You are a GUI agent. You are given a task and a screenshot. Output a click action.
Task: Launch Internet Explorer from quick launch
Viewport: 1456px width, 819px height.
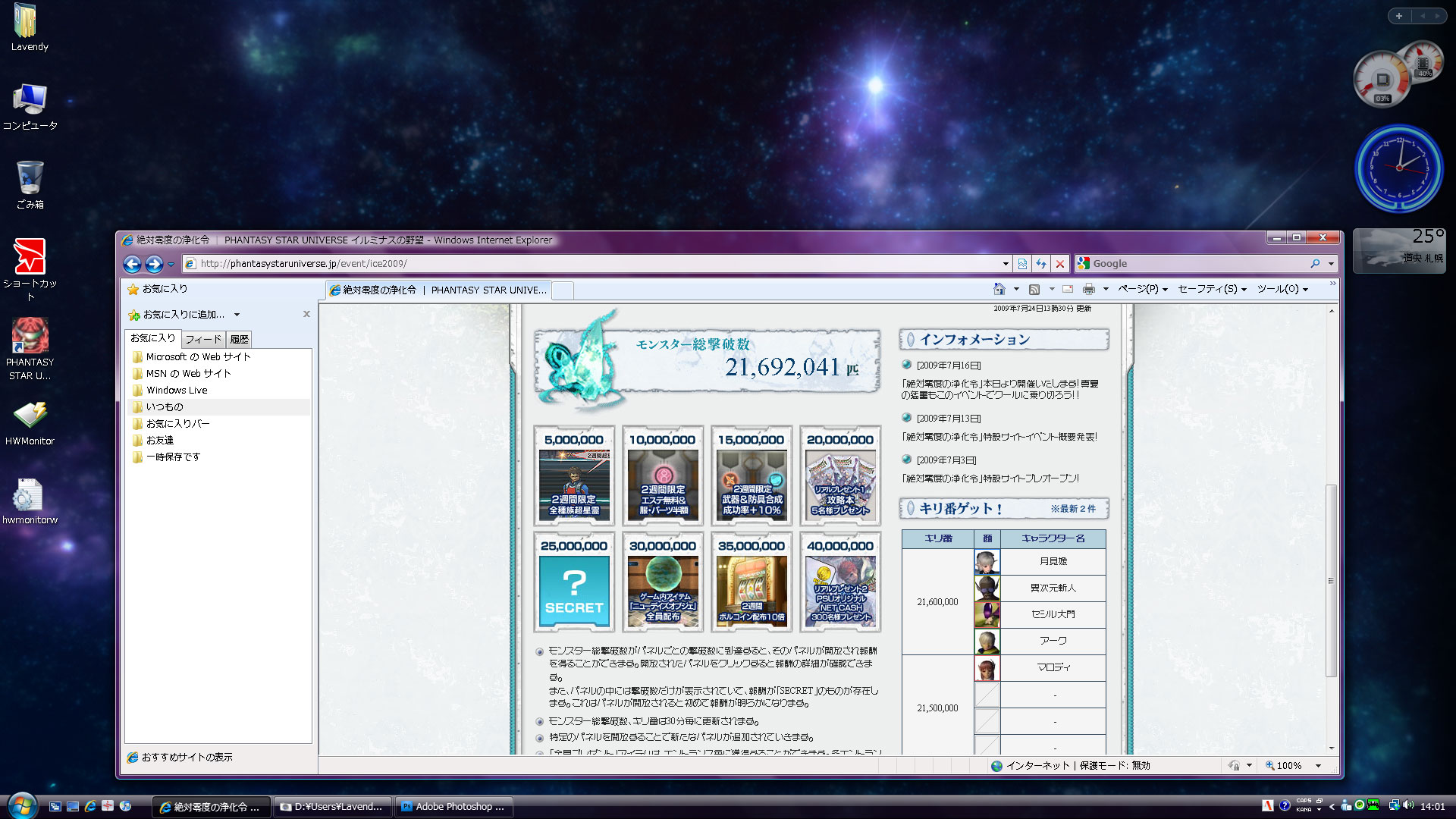click(90, 806)
